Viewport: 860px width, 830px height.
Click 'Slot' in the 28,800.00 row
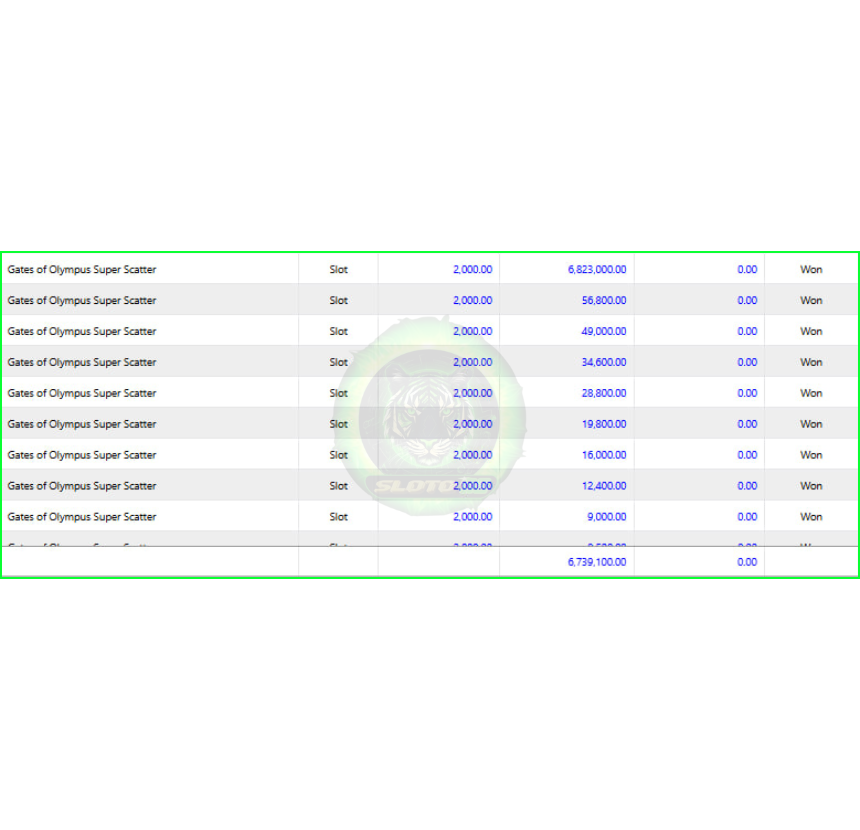[x=338, y=393]
